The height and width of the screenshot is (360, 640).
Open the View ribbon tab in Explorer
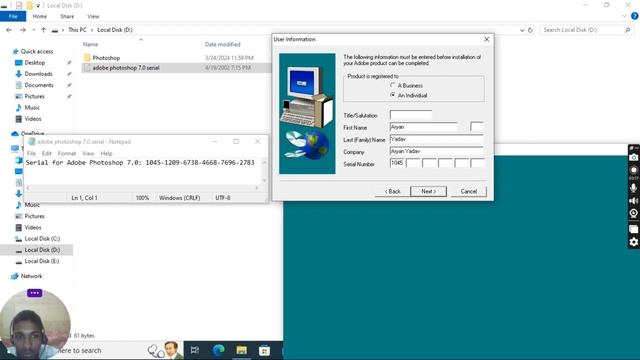tap(93, 16)
